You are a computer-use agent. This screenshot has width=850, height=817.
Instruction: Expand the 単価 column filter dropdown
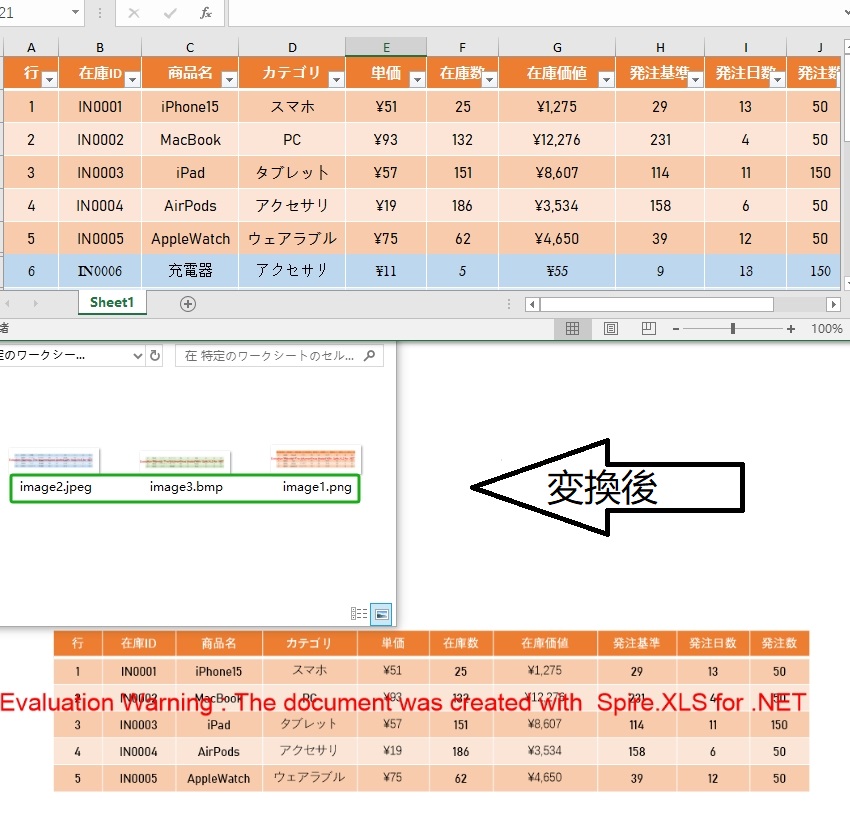[416, 80]
